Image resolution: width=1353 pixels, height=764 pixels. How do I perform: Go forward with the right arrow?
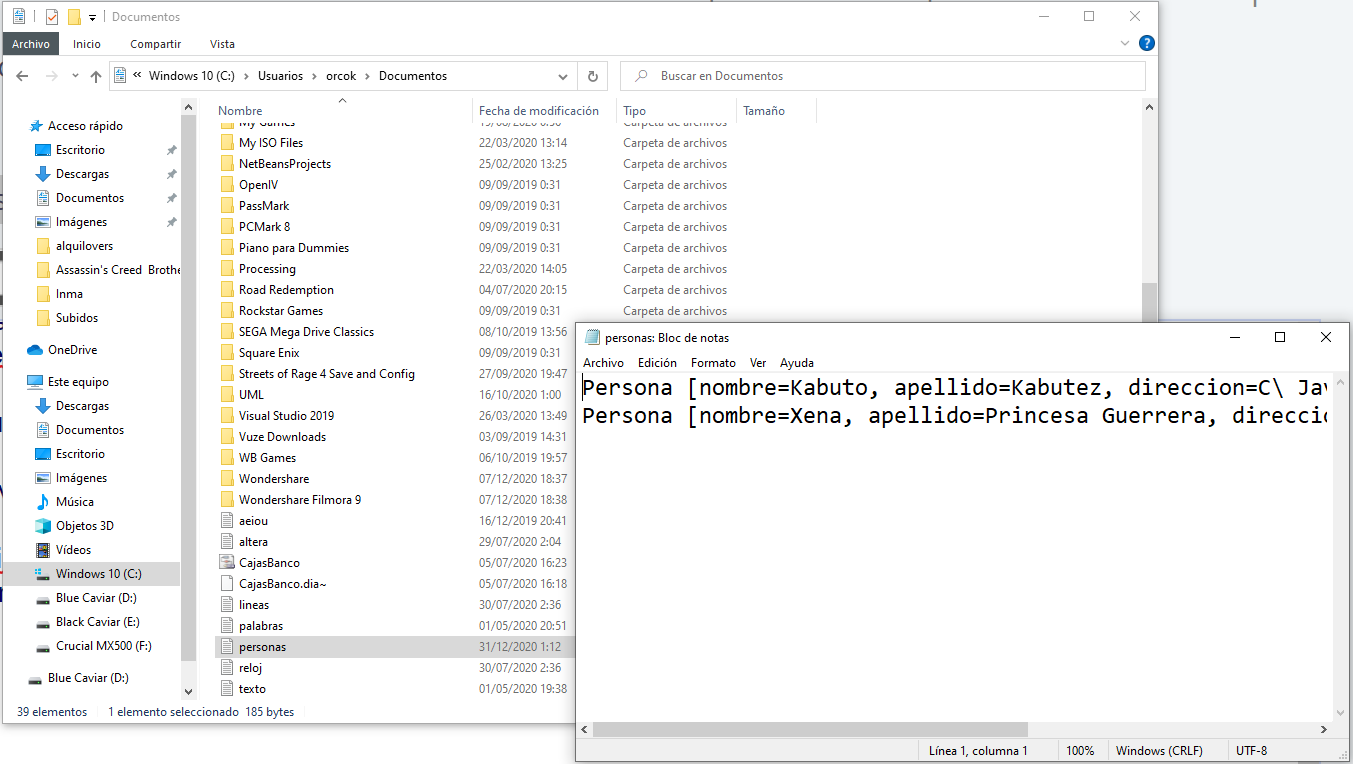51,76
